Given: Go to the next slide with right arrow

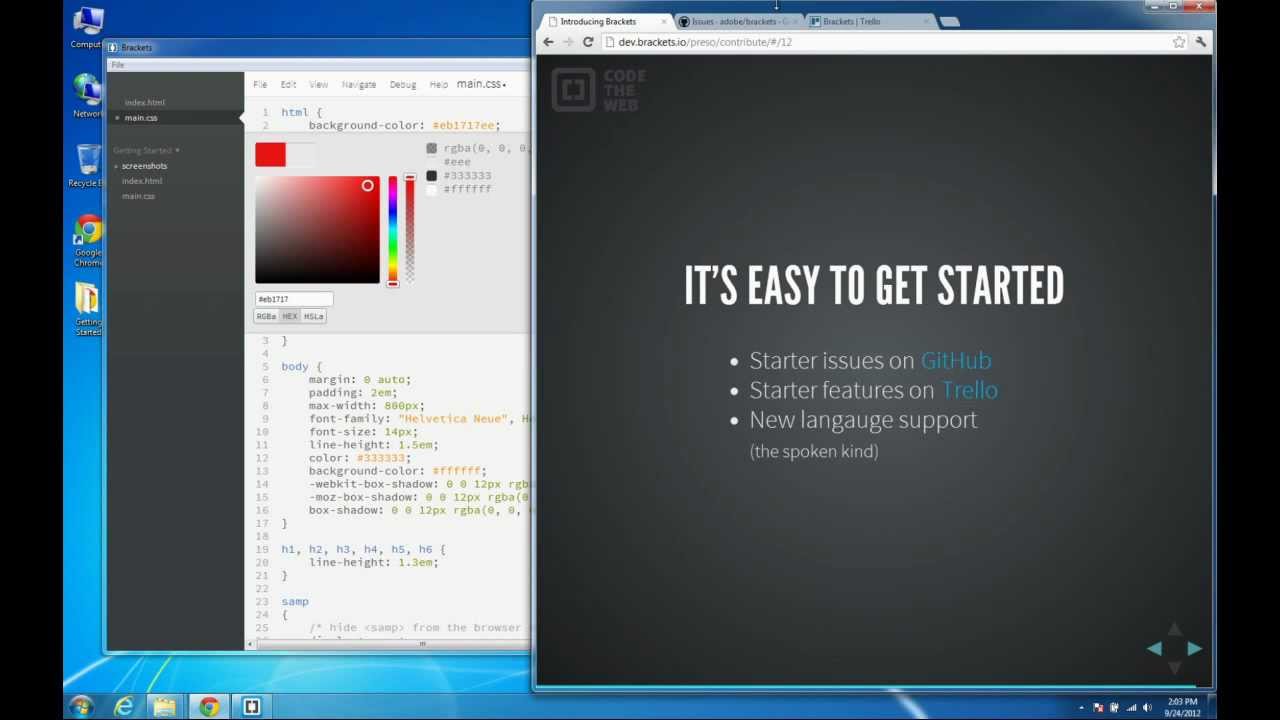Looking at the screenshot, I should [1194, 648].
